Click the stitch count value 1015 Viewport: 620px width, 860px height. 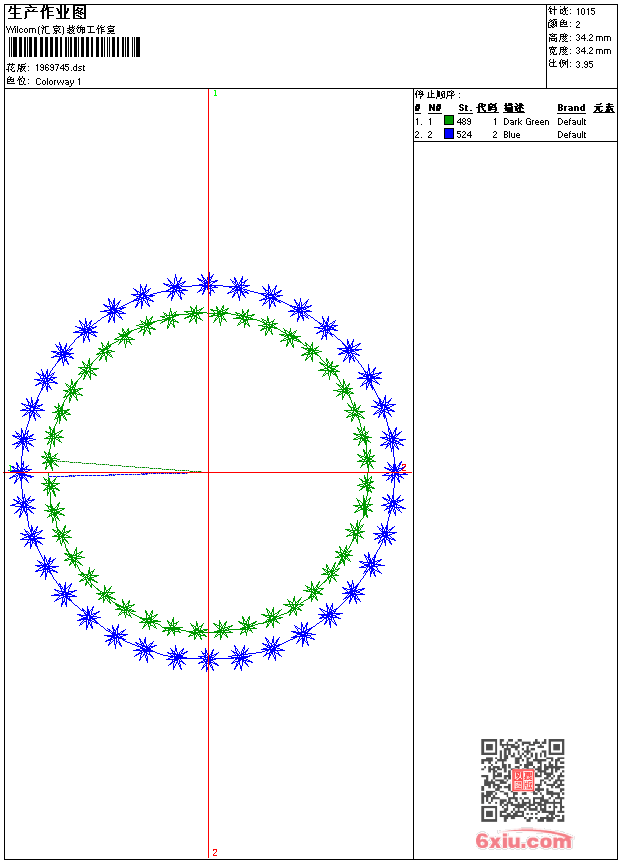click(586, 11)
